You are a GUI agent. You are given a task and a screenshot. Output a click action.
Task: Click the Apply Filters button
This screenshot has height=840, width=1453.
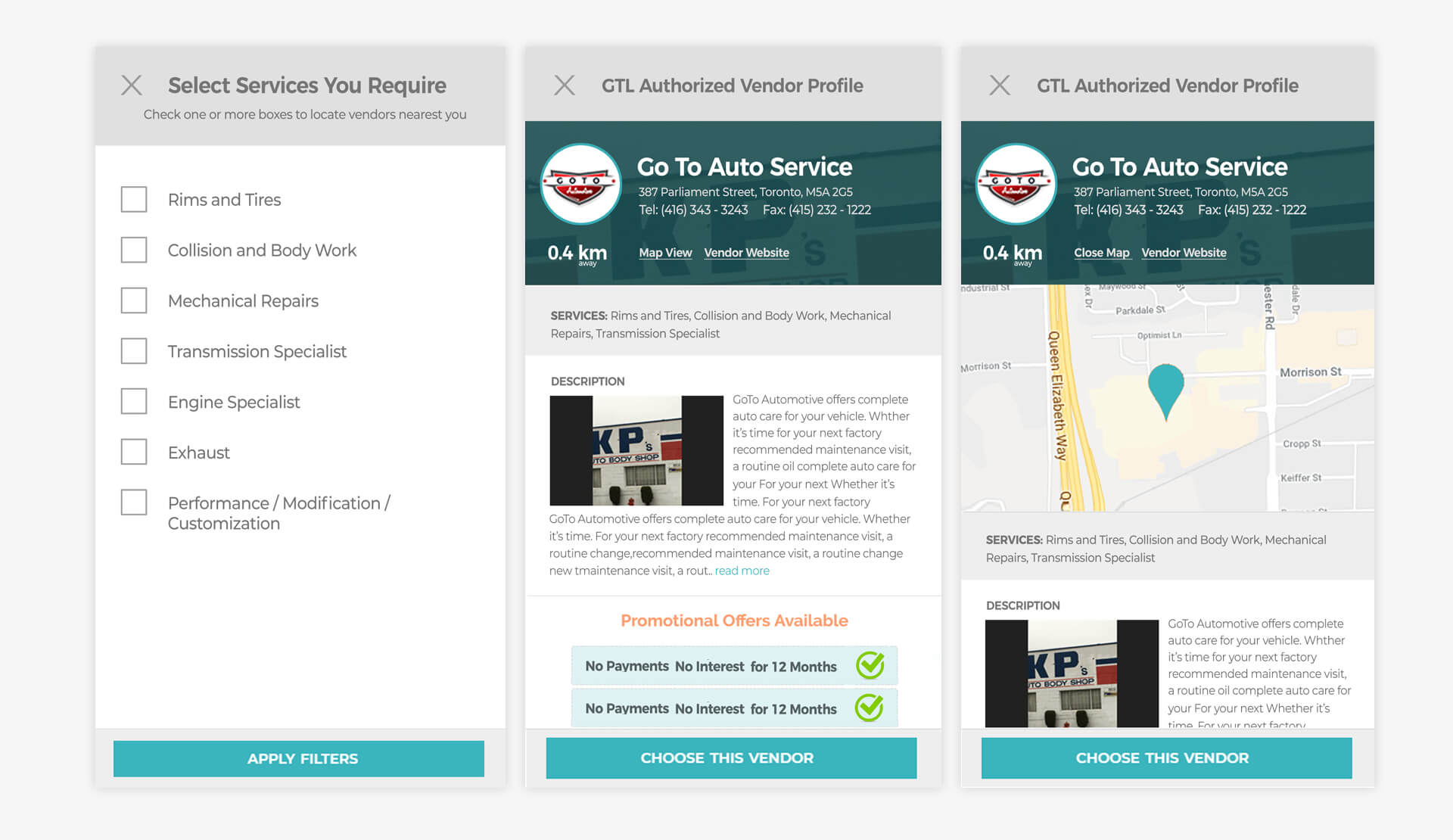tap(299, 758)
